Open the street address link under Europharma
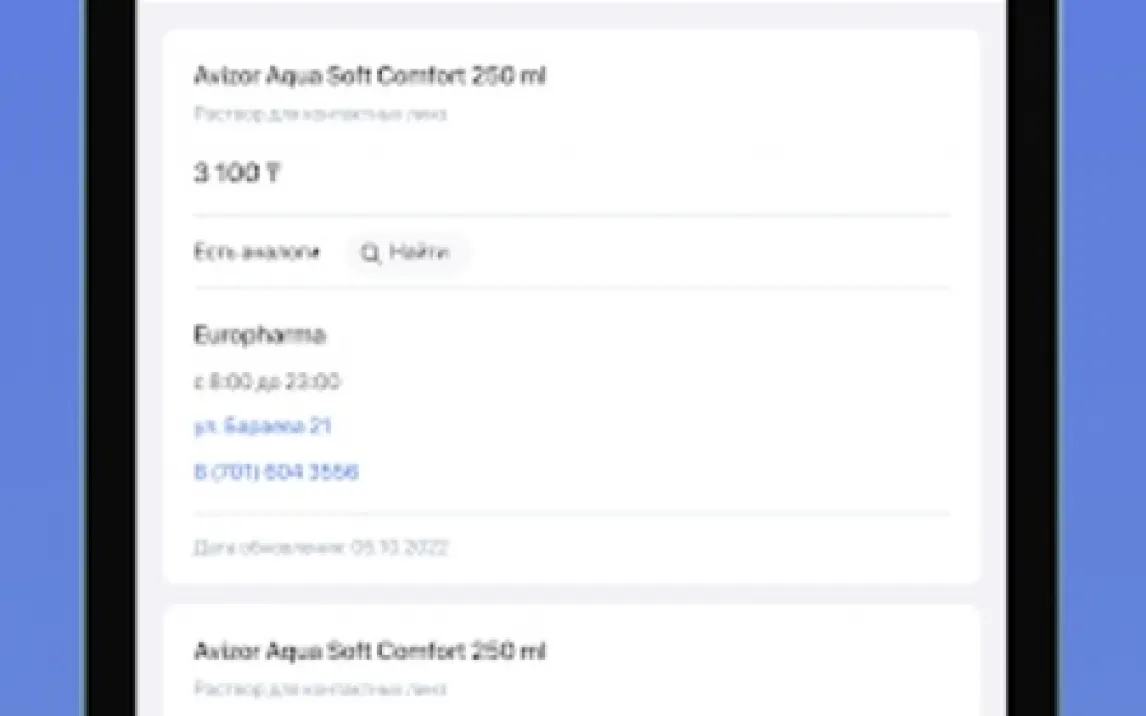The width and height of the screenshot is (1146, 716). pyautogui.click(x=262, y=426)
